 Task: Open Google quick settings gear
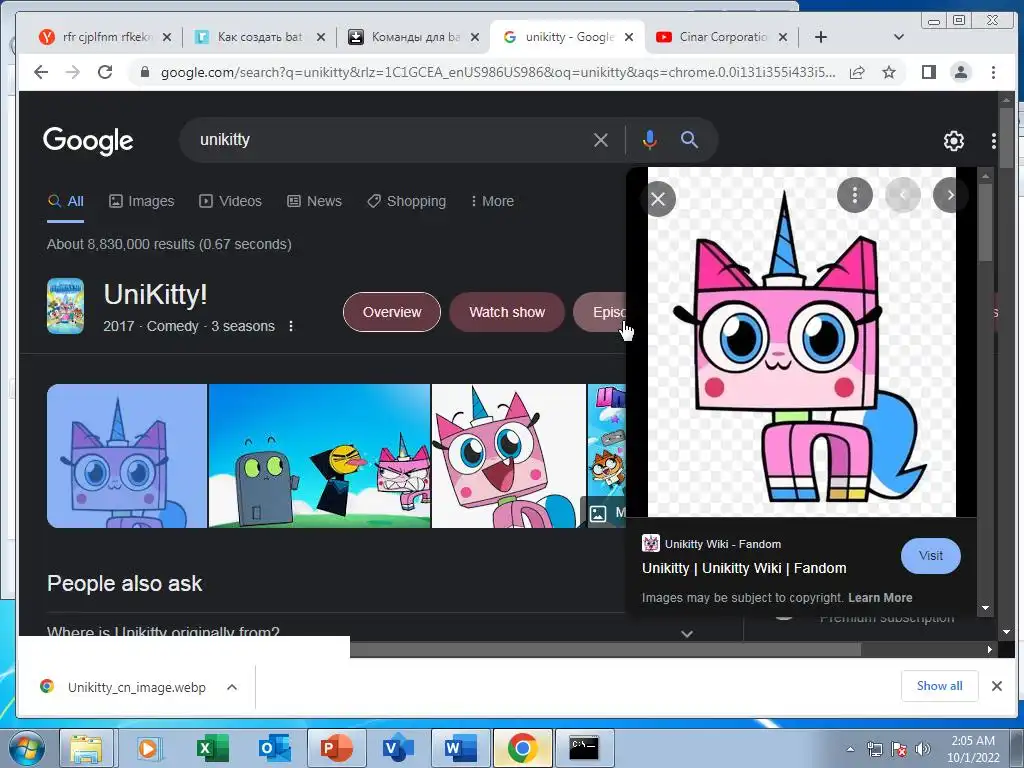point(953,140)
